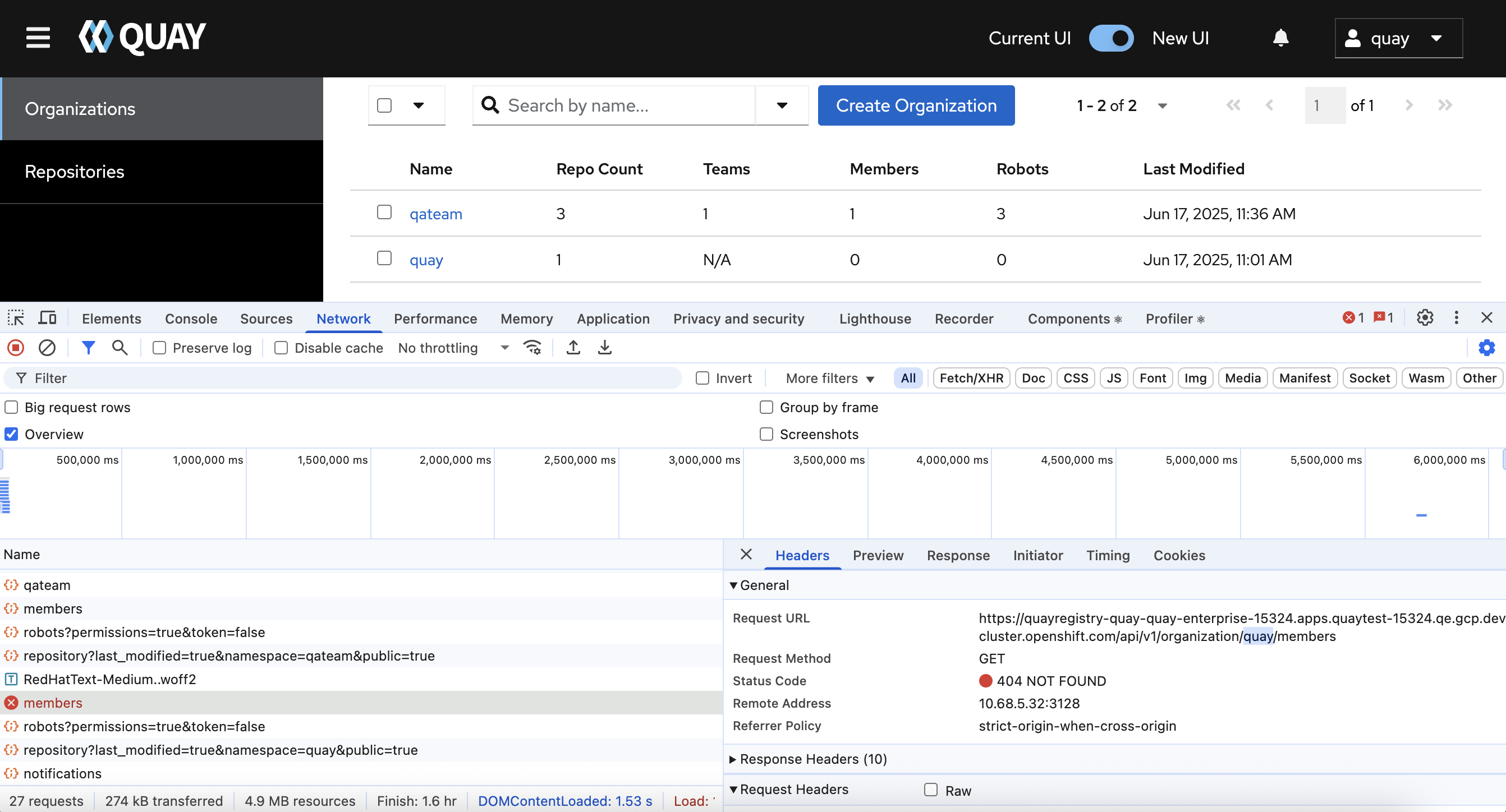Open DevTools settings gear

(1425, 318)
